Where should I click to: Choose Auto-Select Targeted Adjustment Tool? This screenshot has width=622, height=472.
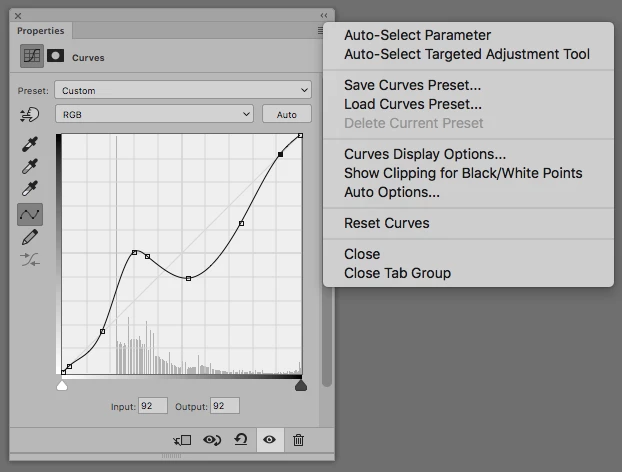click(x=467, y=54)
